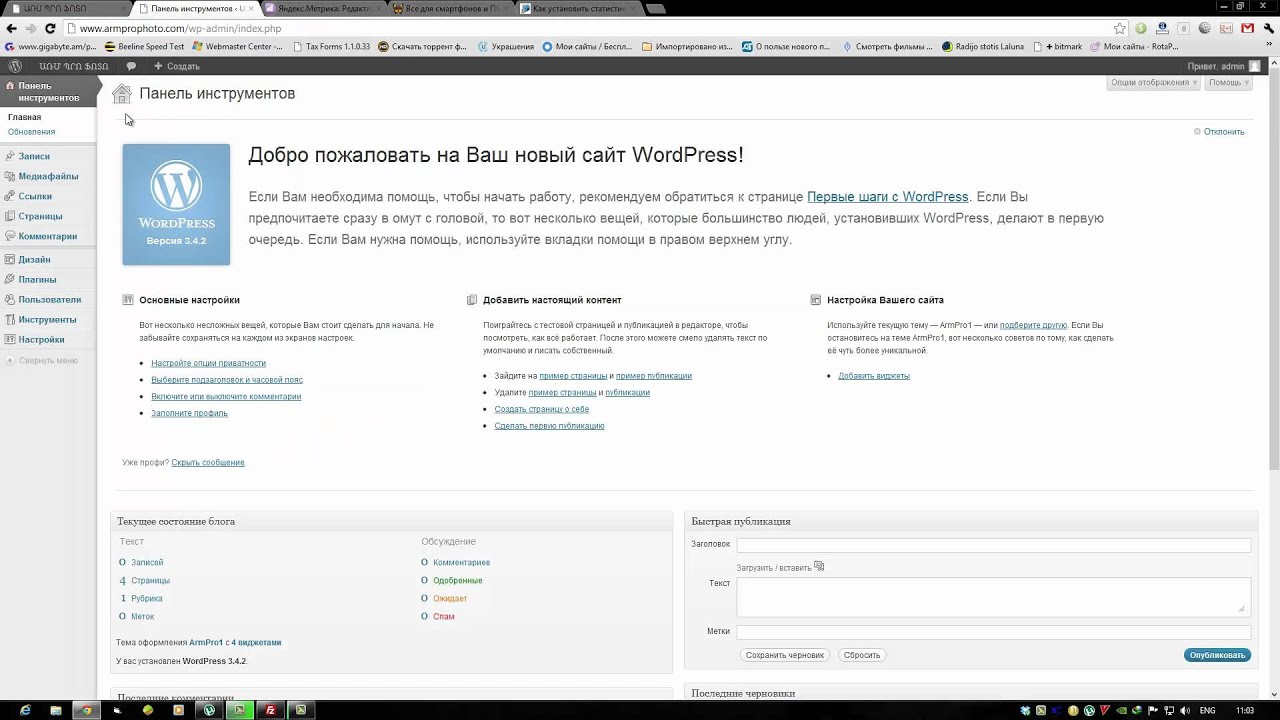Image resolution: width=1280 pixels, height=720 pixels.
Task: Open Chrome menu wrench icon
Action: [1270, 28]
